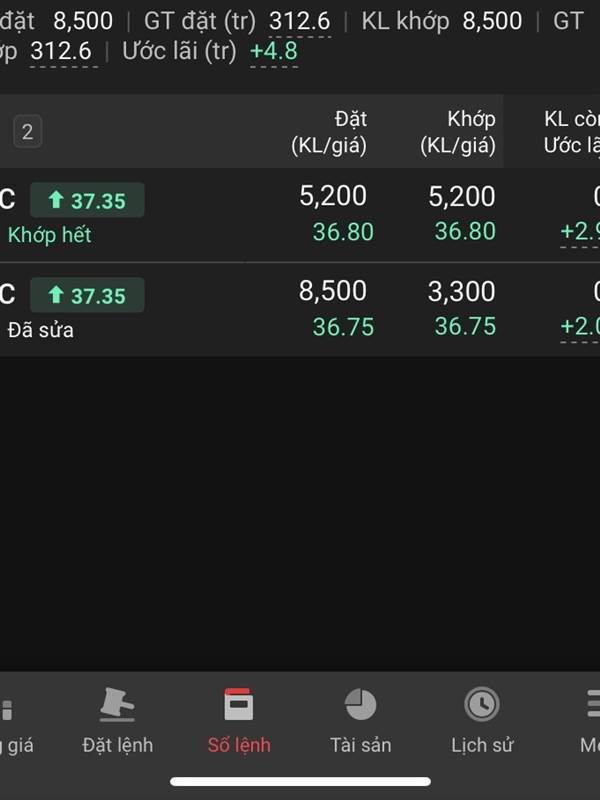The height and width of the screenshot is (800, 600).
Task: Tap the number 2 filter badge
Action: click(x=28, y=132)
